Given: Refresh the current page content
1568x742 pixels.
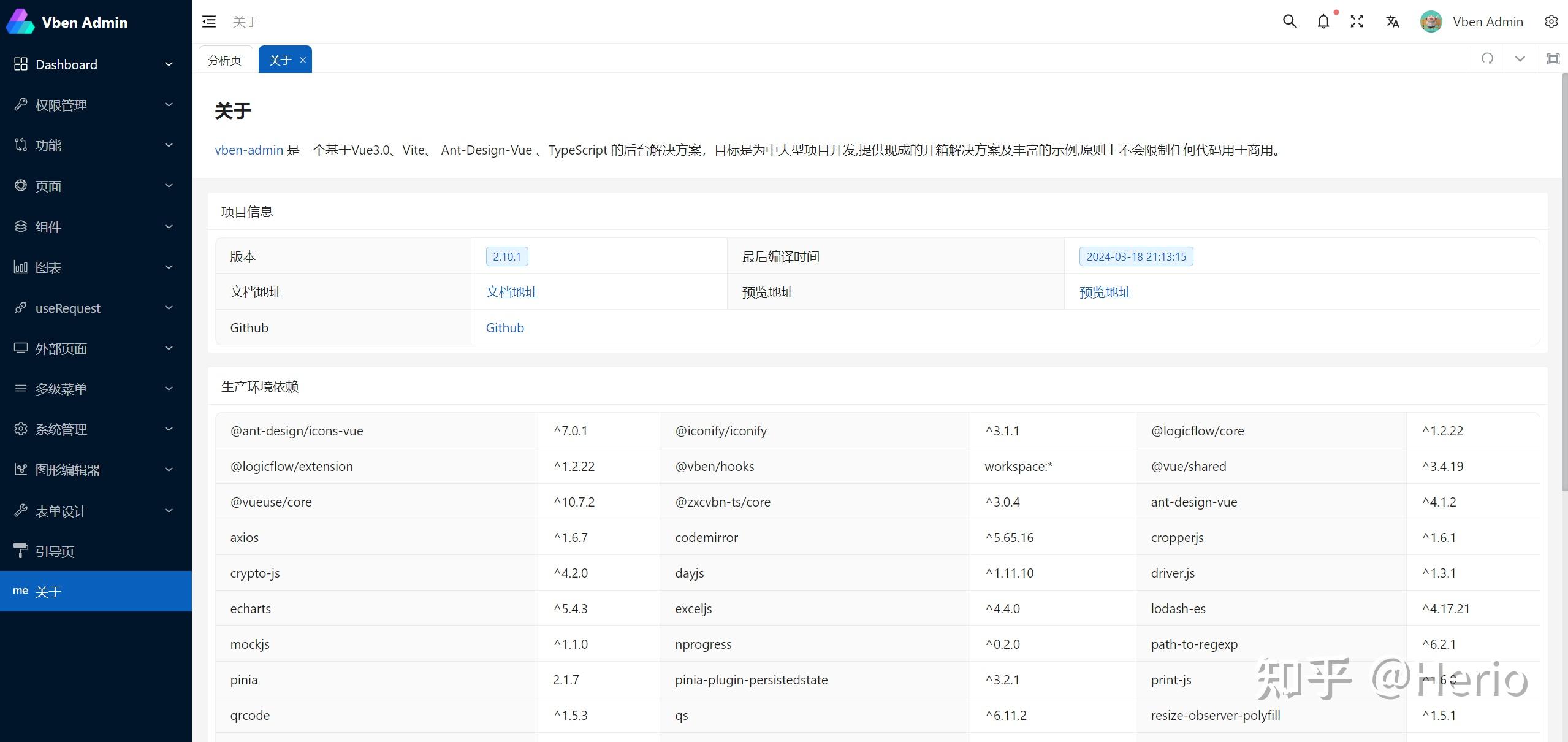Looking at the screenshot, I should (x=1487, y=58).
